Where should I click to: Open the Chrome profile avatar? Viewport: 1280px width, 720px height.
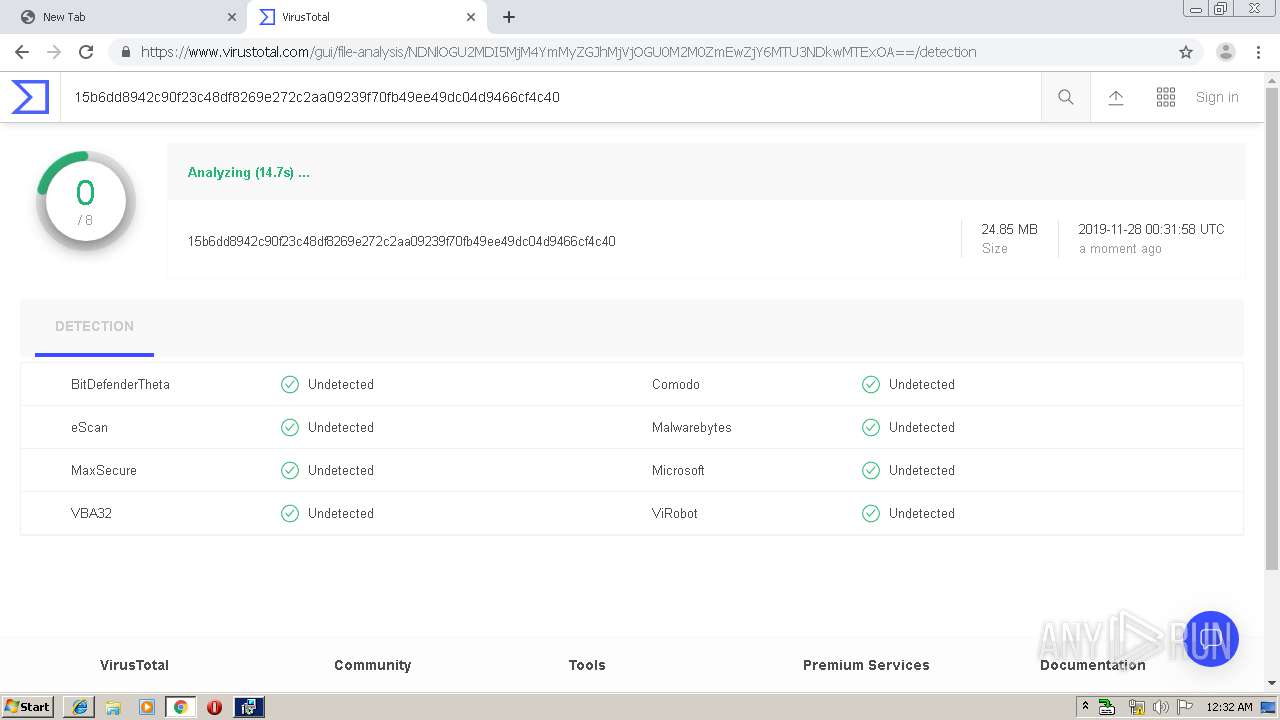coord(1226,52)
